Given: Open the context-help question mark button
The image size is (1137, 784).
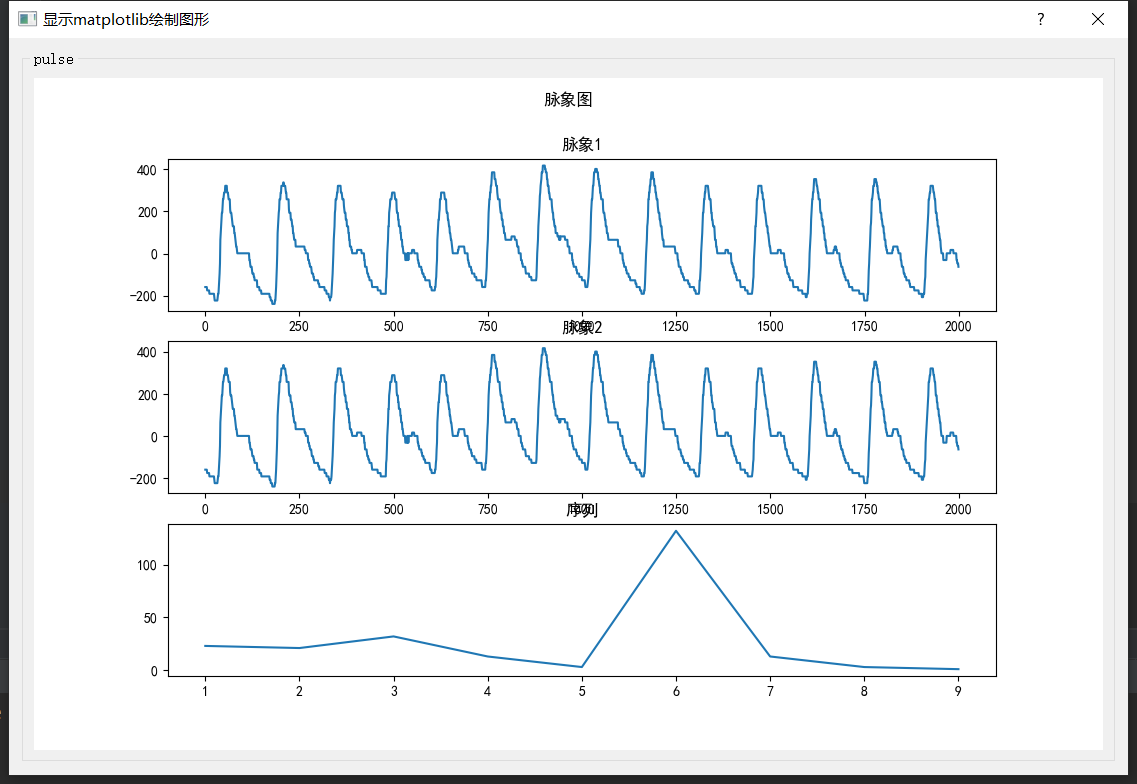Looking at the screenshot, I should pos(1040,19).
